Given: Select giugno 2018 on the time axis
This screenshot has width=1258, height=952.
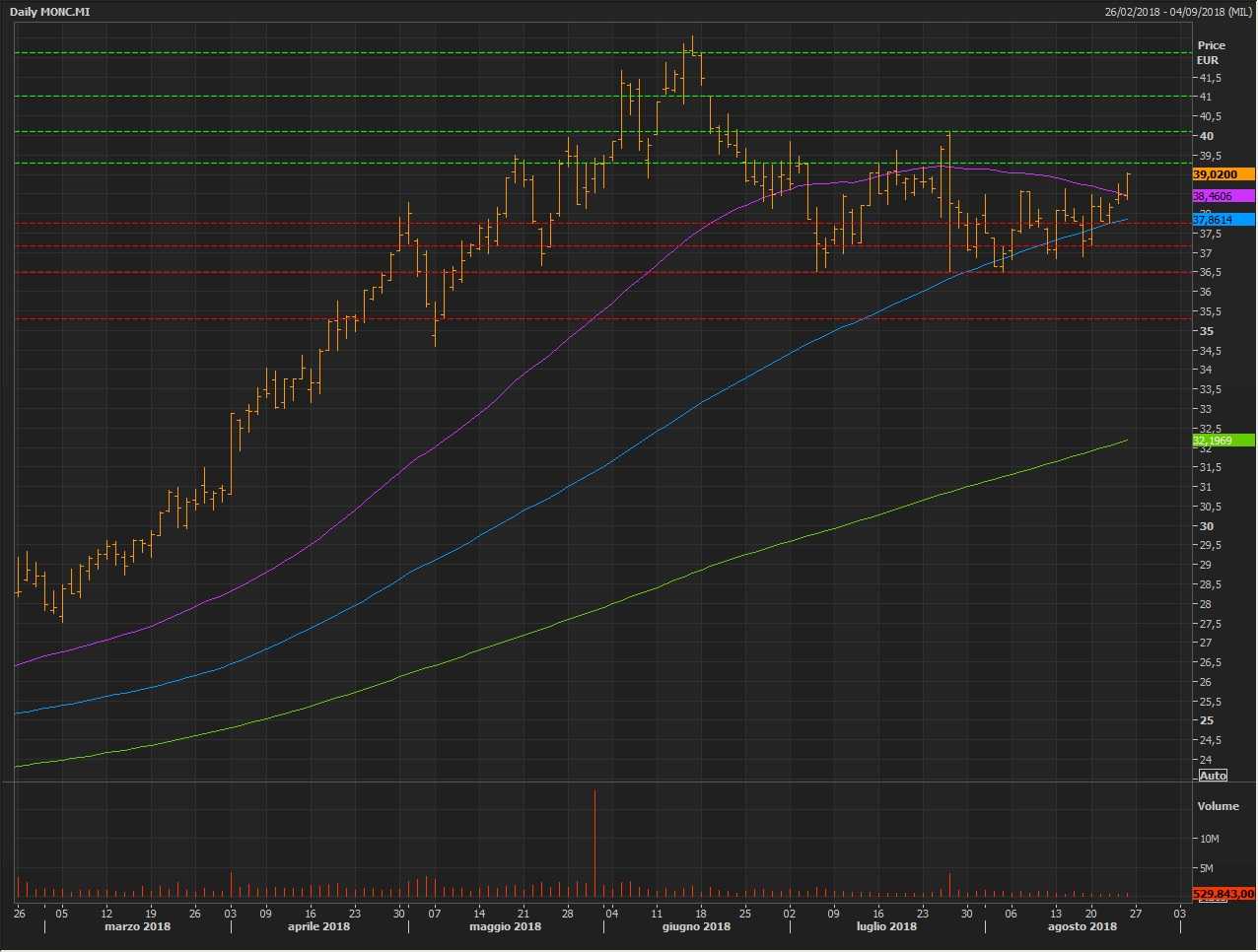Looking at the screenshot, I should 696,926.
